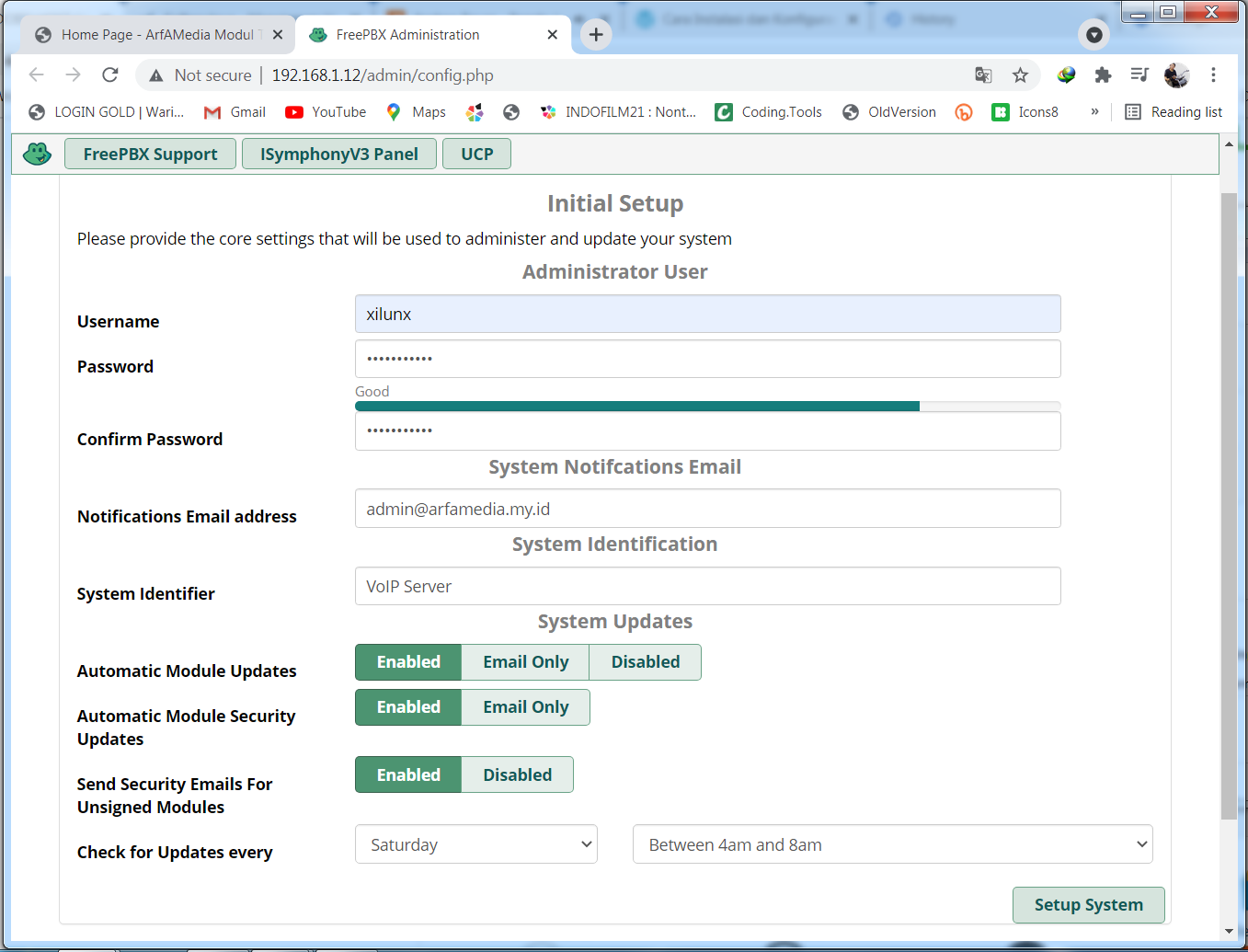This screenshot has width=1248, height=952.
Task: Click the scrollbar down arrow
Action: tap(1229, 931)
